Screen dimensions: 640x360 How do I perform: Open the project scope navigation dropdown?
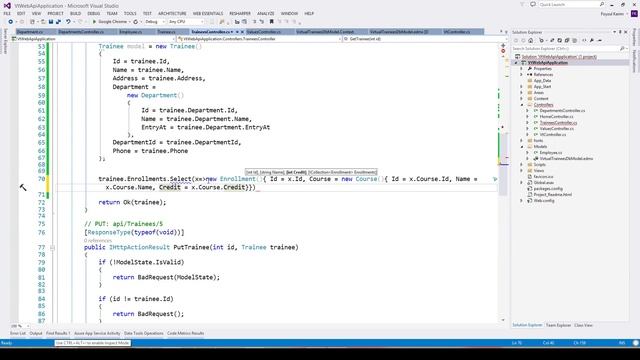[94, 39]
